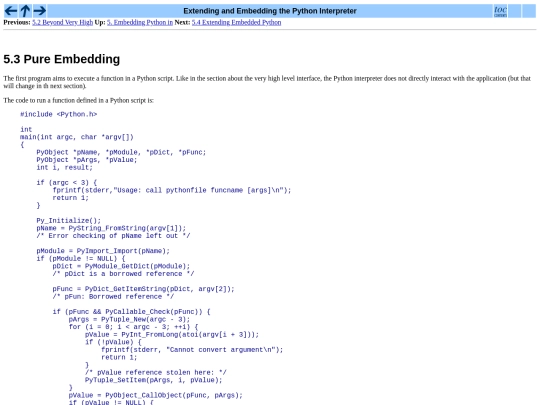Click the '5.3 Pure Embedding' heading
Image resolution: width=540 pixels, height=405 pixels.
click(62, 59)
